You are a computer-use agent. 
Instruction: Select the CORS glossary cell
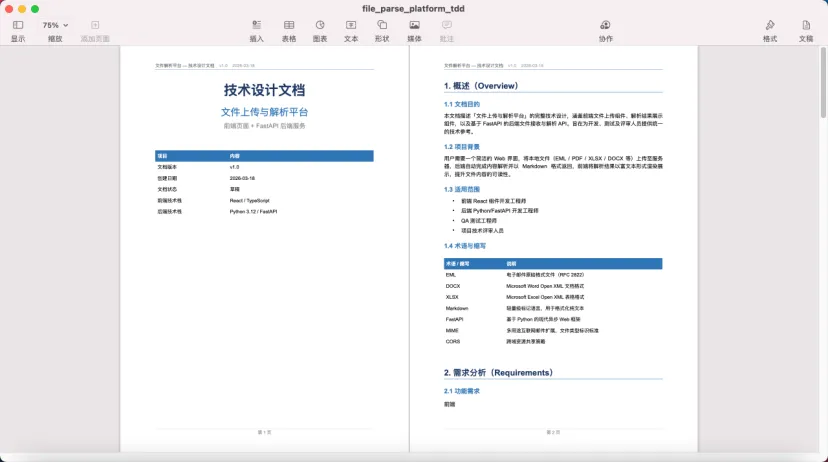coord(453,342)
